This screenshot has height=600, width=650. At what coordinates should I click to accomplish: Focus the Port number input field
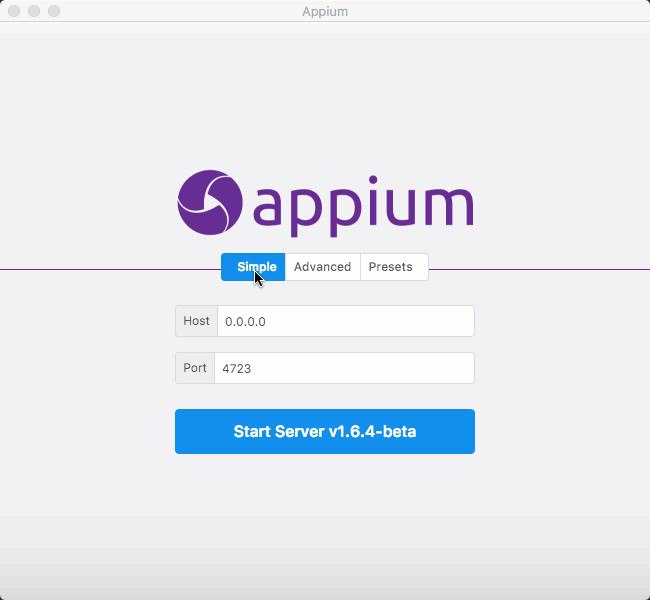point(344,368)
